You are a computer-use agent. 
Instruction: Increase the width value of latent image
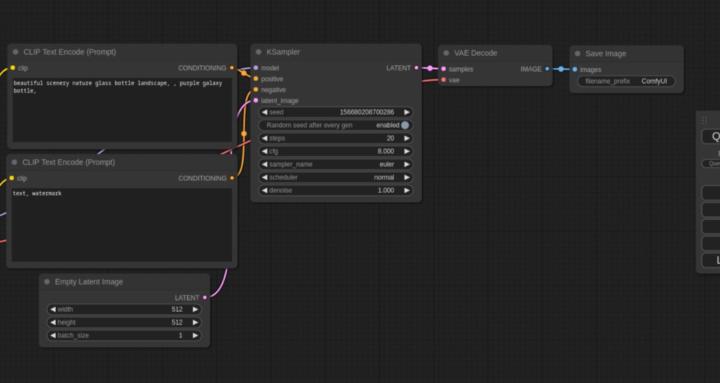195,310
